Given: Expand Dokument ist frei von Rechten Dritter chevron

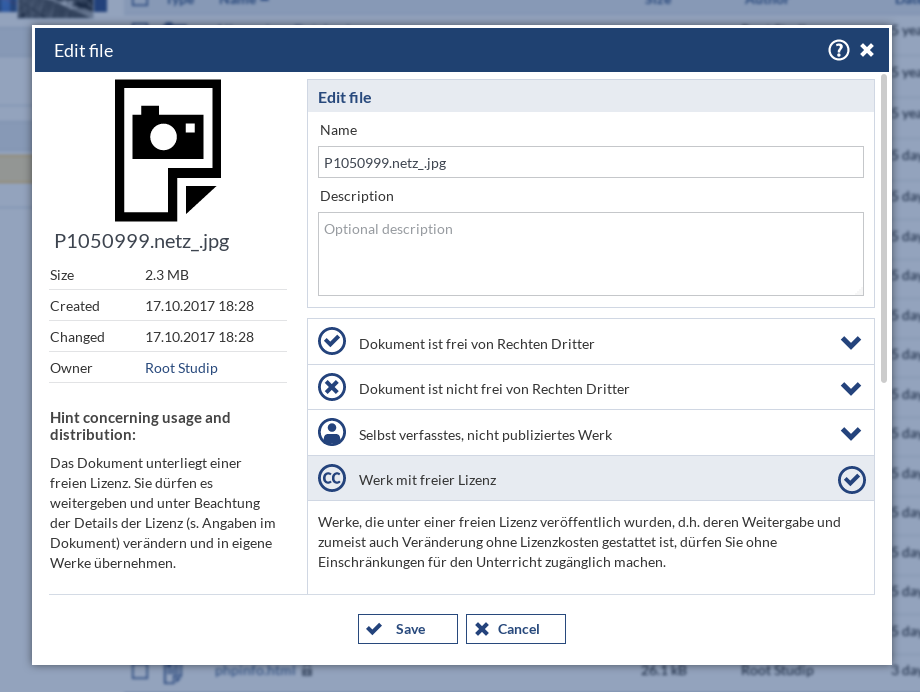Looking at the screenshot, I should click(851, 343).
